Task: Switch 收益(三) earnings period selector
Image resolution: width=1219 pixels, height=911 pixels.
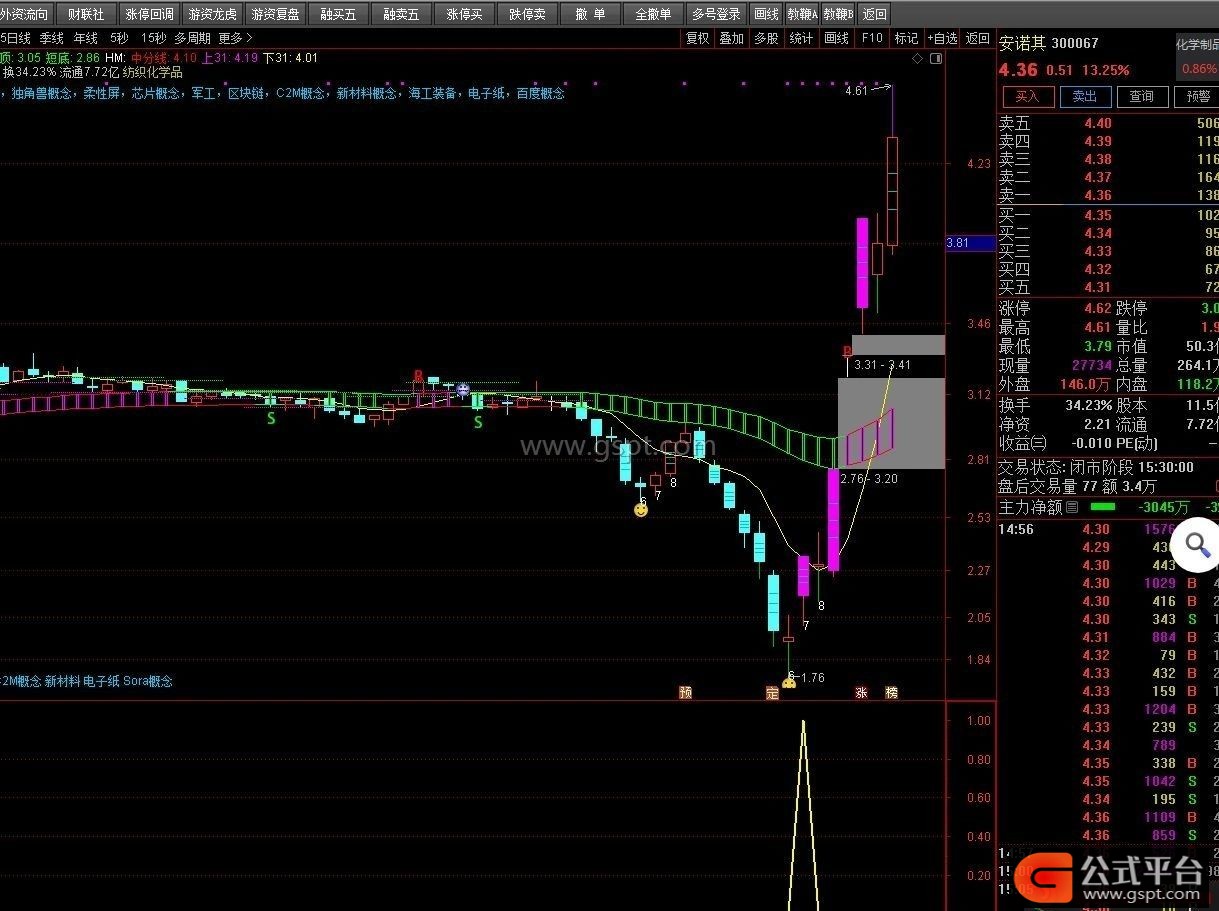Action: (1022, 442)
